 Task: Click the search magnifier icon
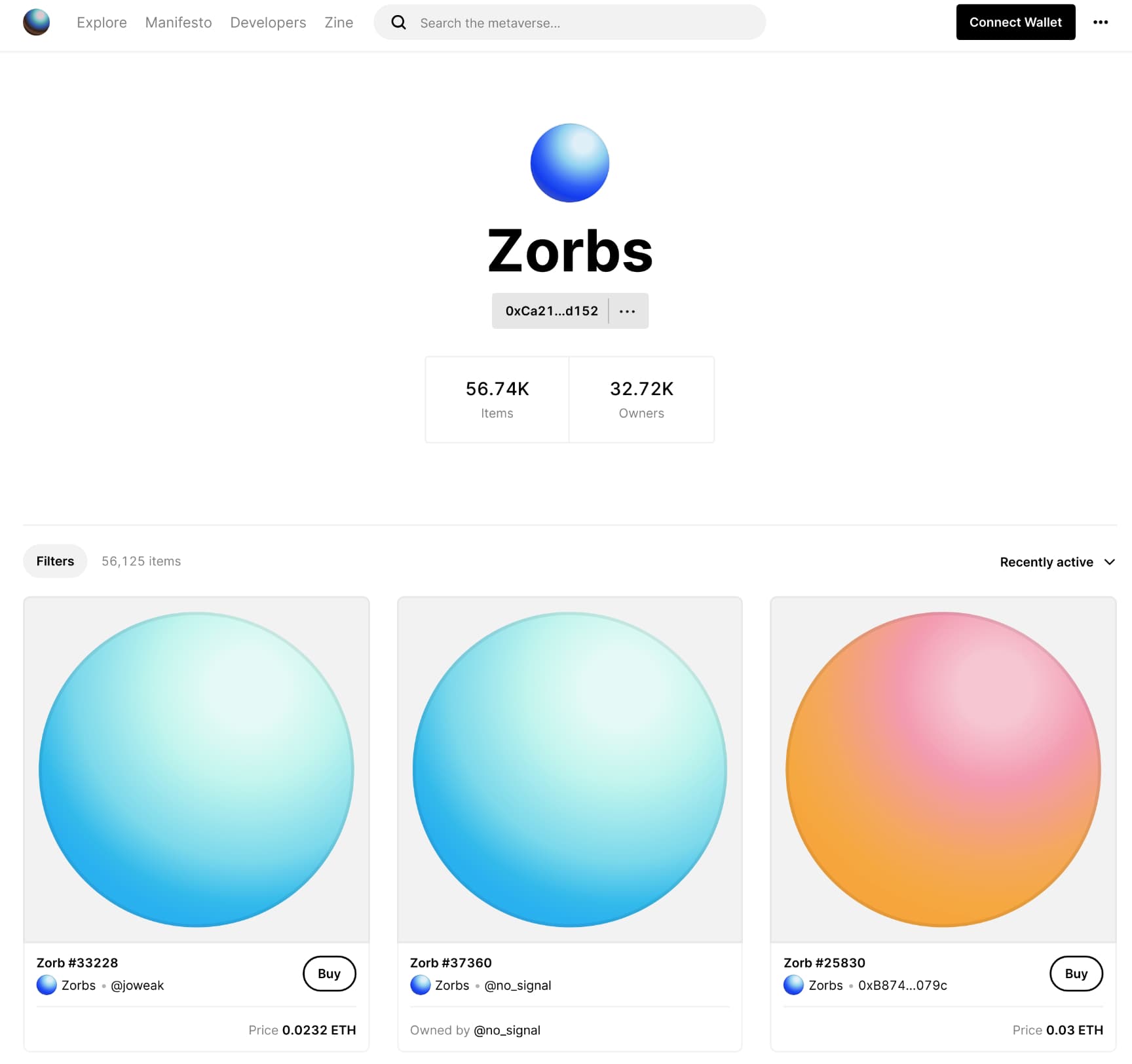398,22
